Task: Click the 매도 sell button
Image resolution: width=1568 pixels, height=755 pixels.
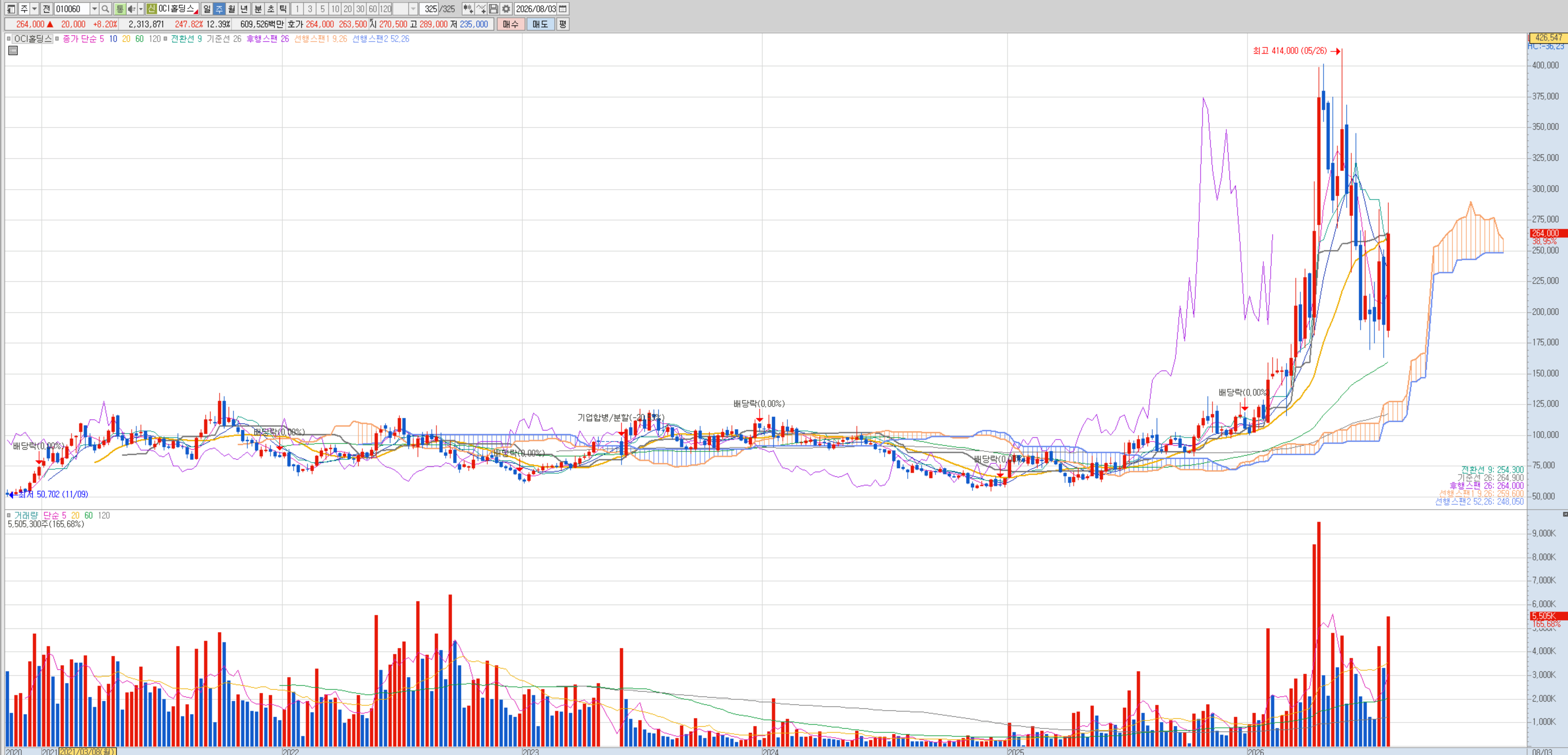Action: (541, 24)
